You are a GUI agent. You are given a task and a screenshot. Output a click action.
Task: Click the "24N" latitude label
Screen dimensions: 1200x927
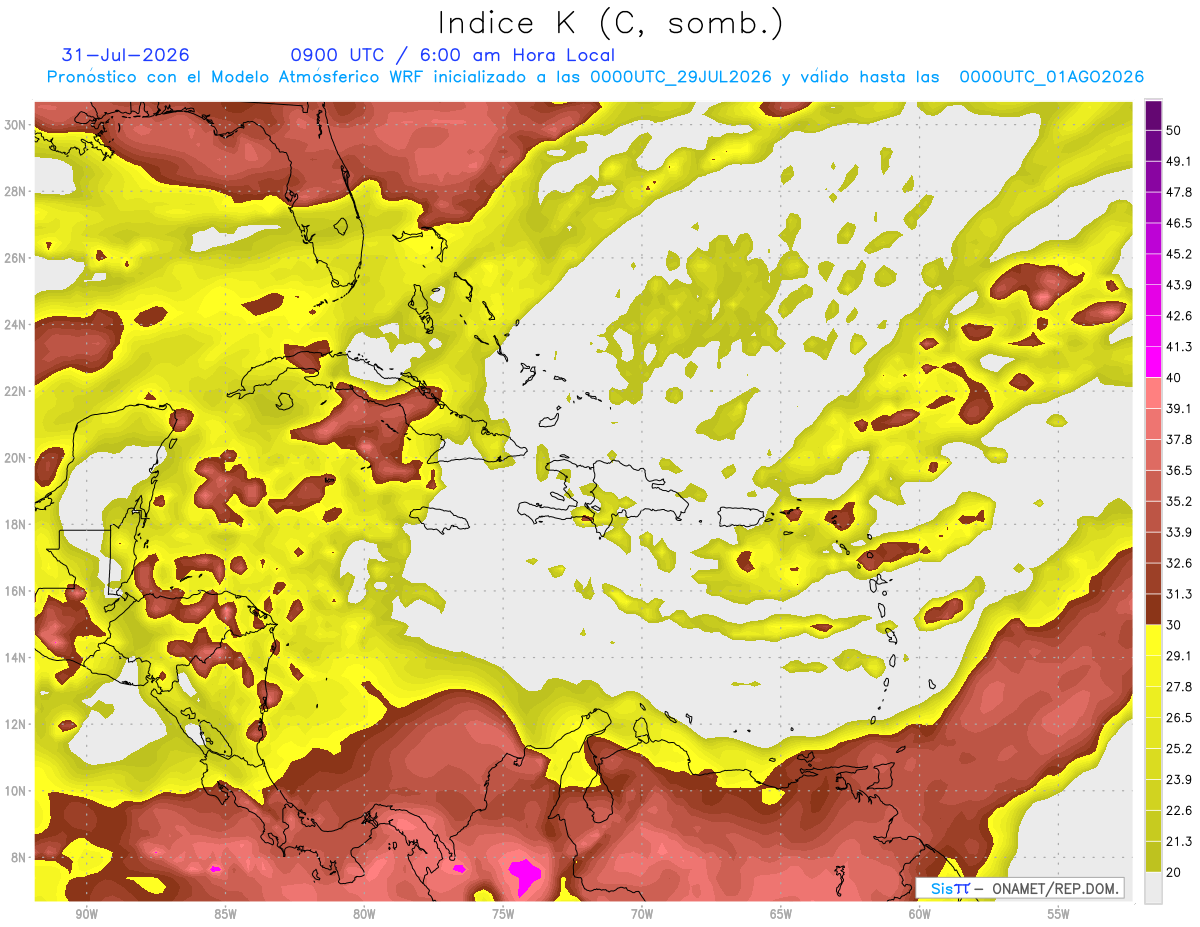tap(15, 324)
